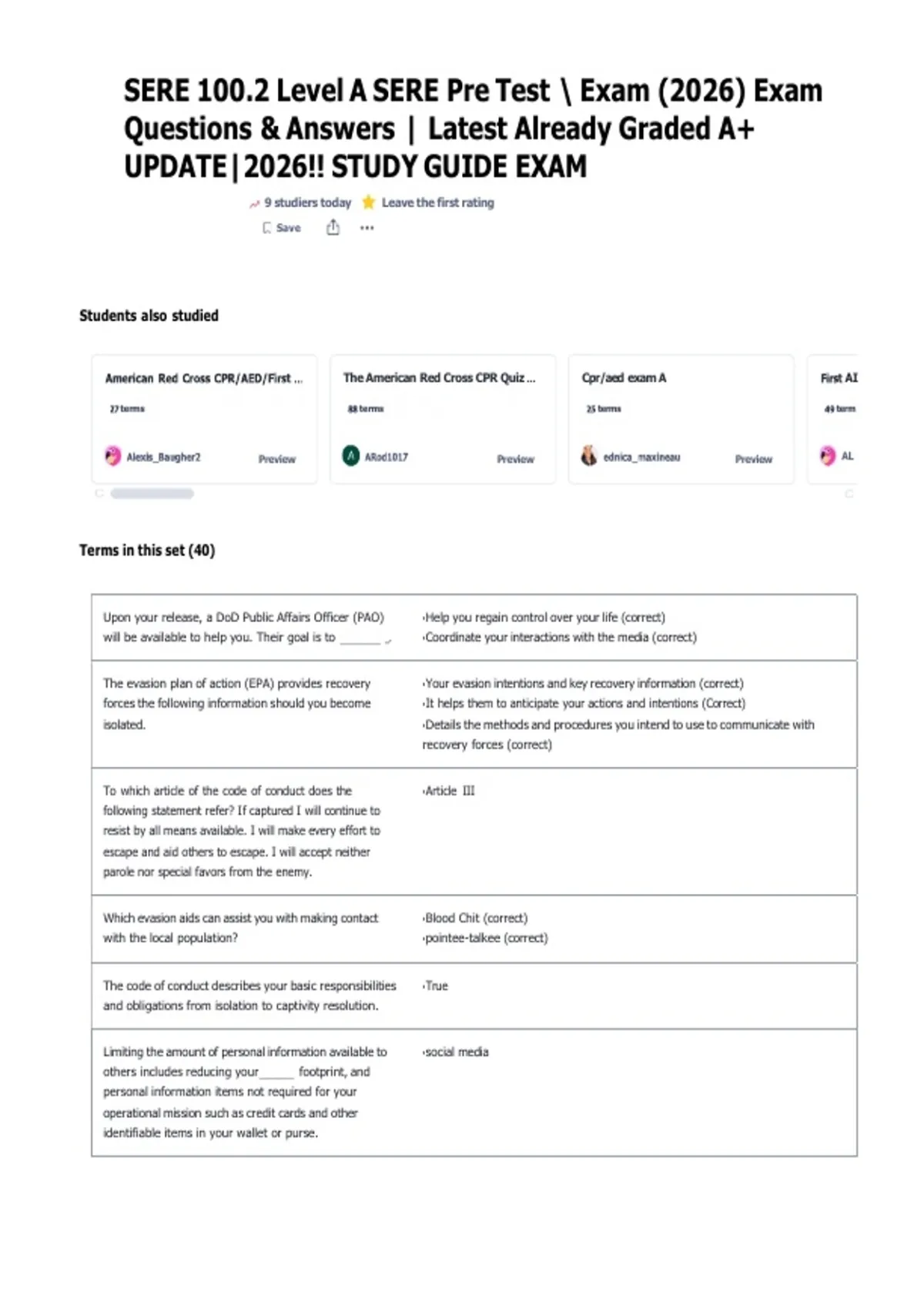This screenshot has height=1309, width=924.
Task: Click the trending studiers arrow icon
Action: 254,204
